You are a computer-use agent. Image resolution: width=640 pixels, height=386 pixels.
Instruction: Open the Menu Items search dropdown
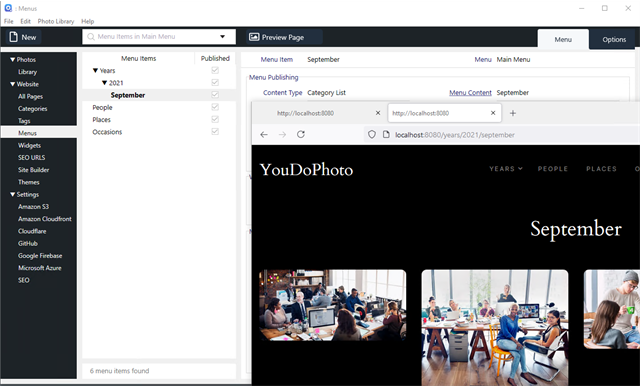tap(222, 37)
